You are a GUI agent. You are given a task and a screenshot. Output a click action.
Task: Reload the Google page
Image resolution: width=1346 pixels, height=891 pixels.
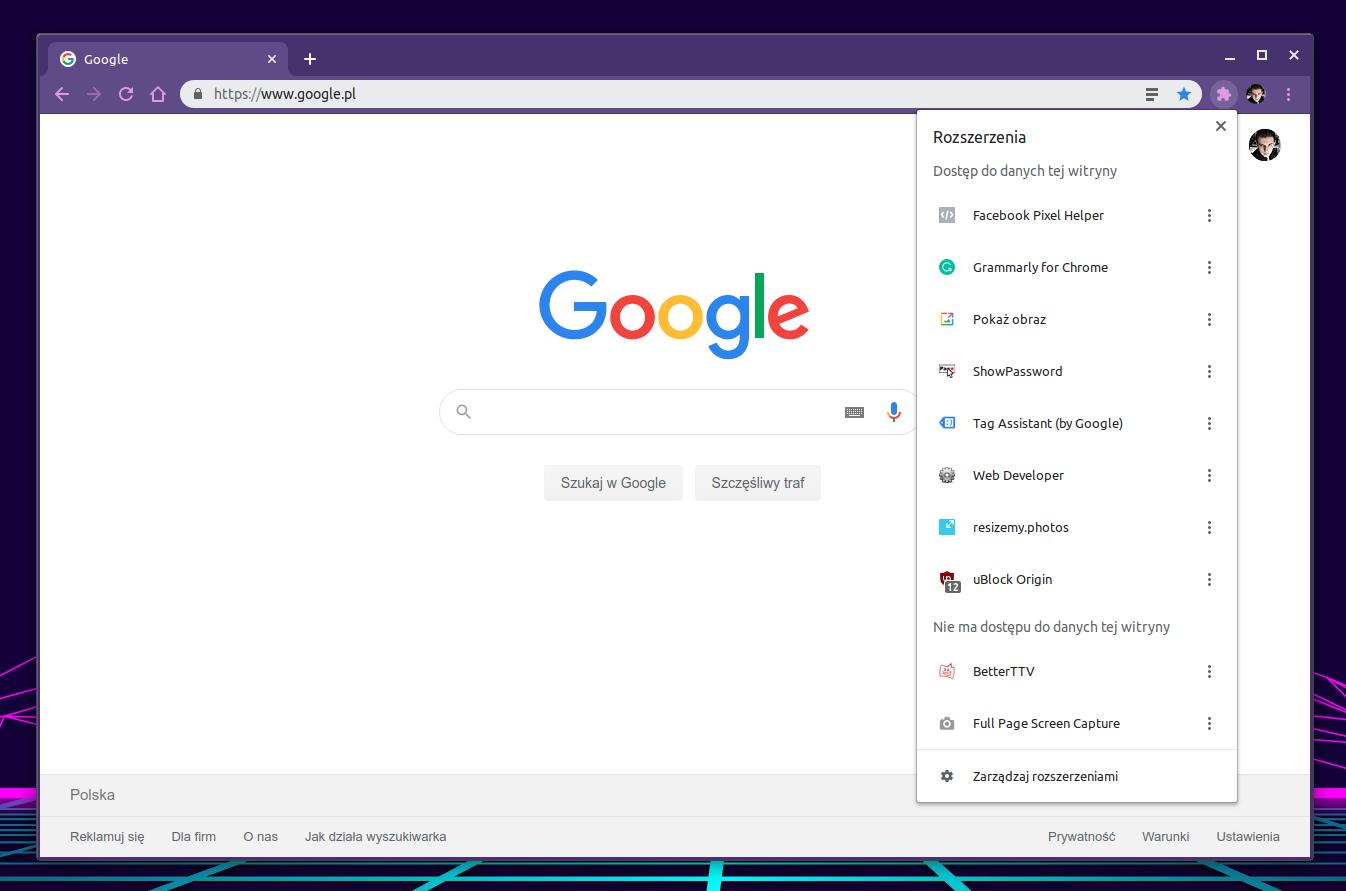point(126,94)
